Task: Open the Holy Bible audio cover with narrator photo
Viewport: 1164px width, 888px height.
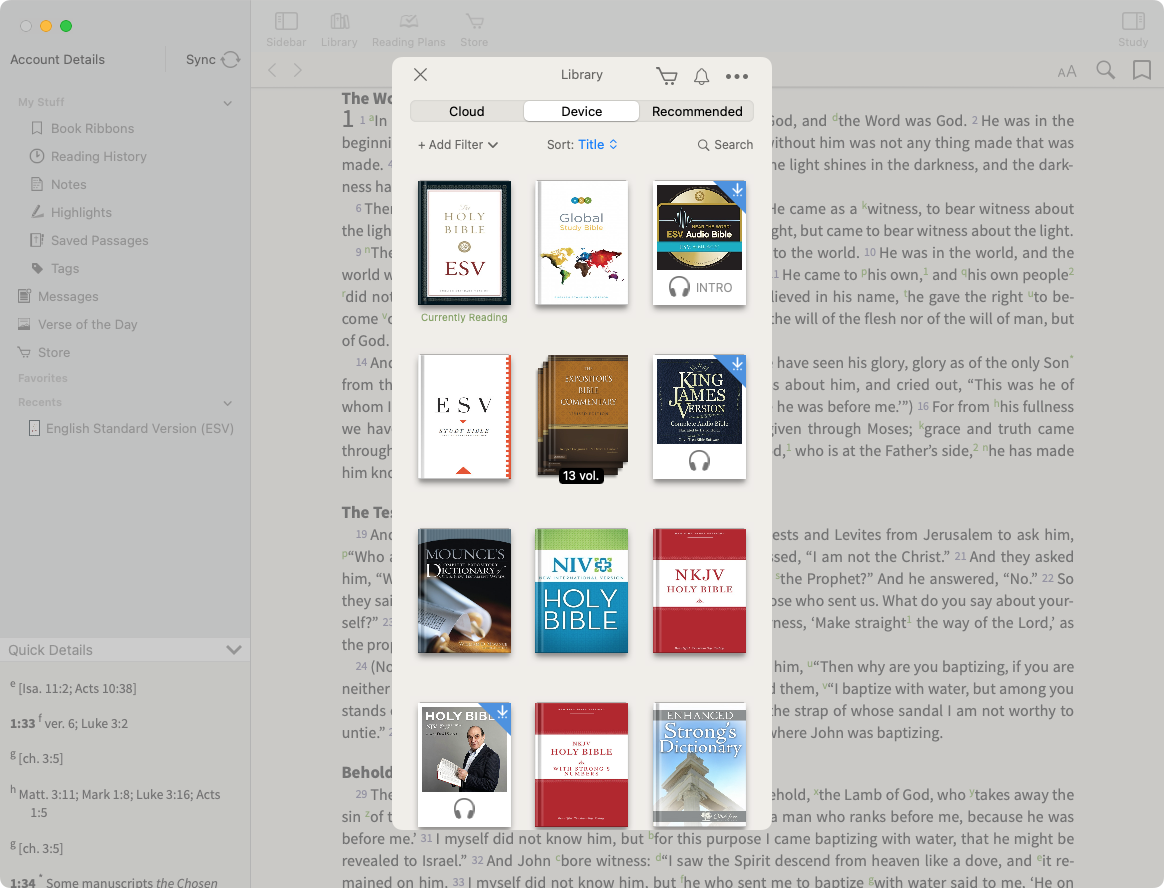Action: [464, 765]
